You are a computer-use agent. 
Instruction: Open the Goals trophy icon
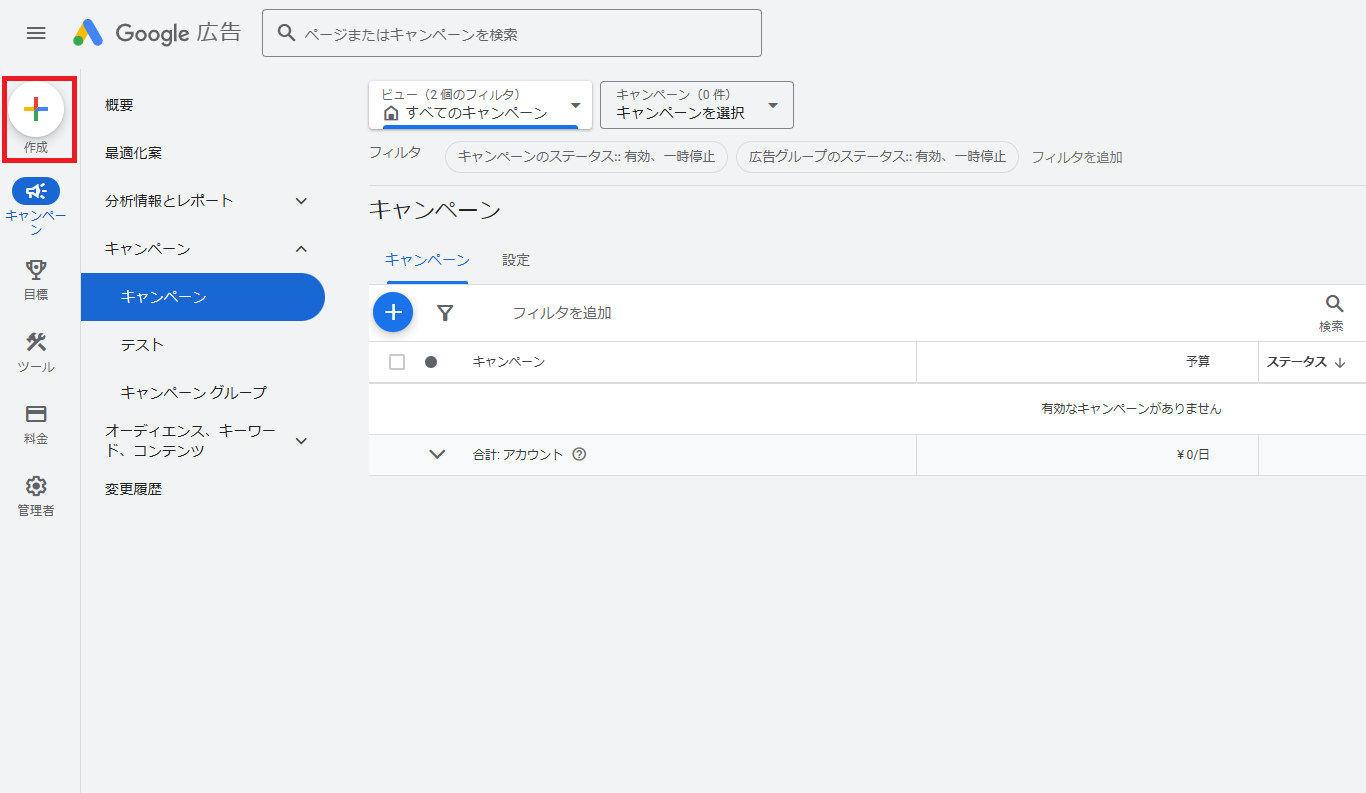click(36, 270)
